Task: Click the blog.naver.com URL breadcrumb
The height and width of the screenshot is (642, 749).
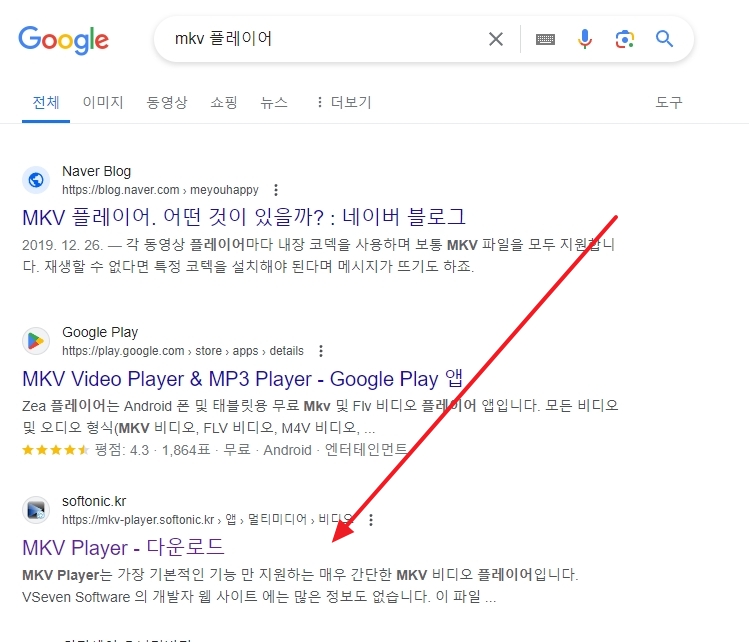Action: pos(160,190)
